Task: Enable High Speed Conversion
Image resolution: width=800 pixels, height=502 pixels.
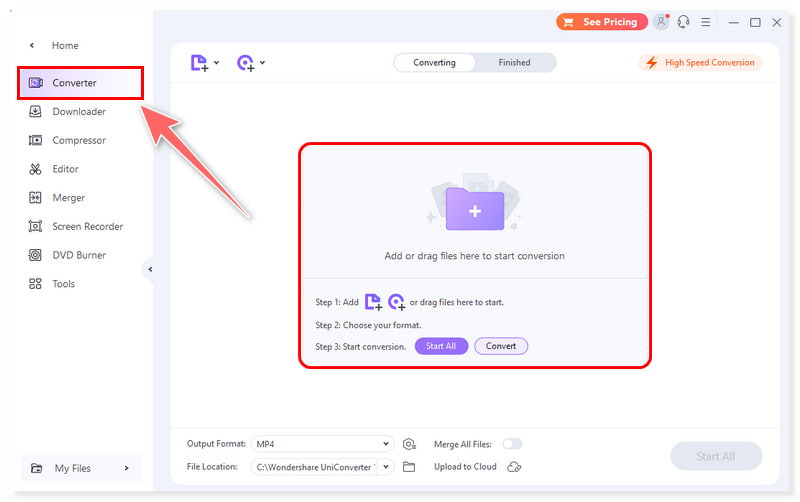Action: pyautogui.click(x=700, y=63)
